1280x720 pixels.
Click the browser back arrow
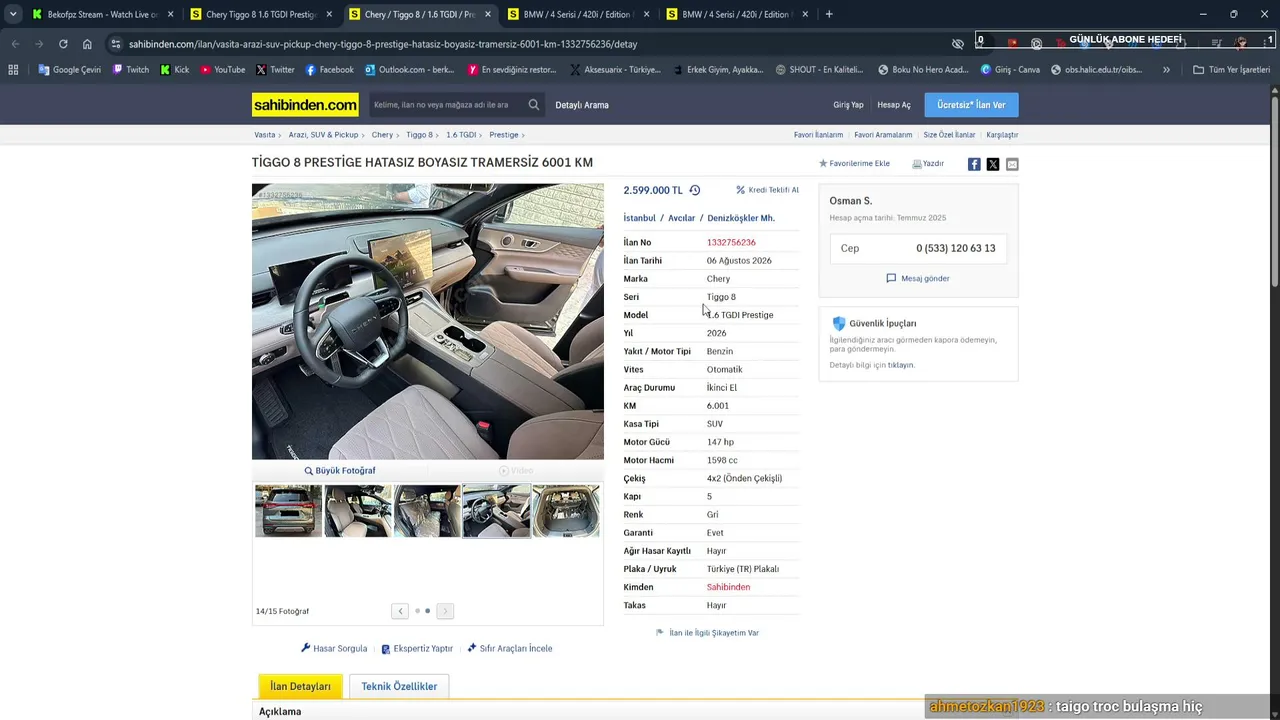(15, 44)
